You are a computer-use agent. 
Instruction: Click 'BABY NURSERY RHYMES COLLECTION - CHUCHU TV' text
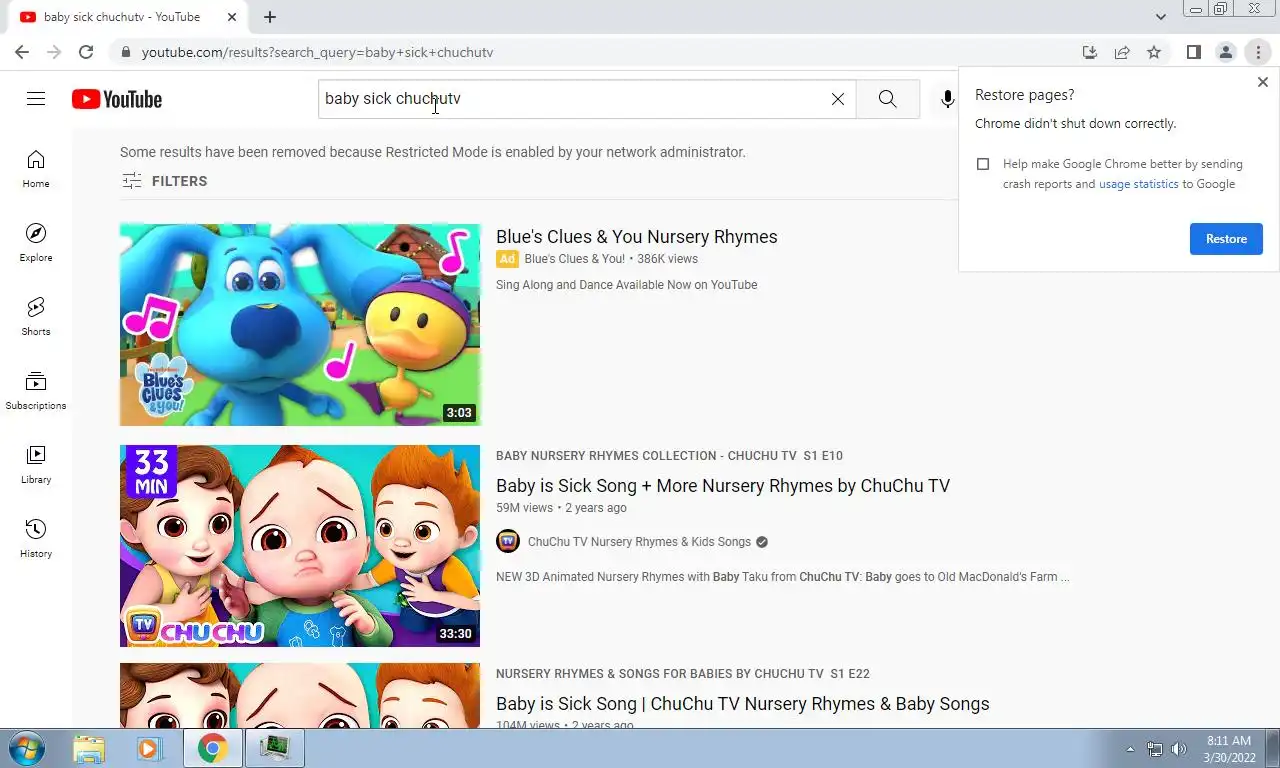coord(646,456)
